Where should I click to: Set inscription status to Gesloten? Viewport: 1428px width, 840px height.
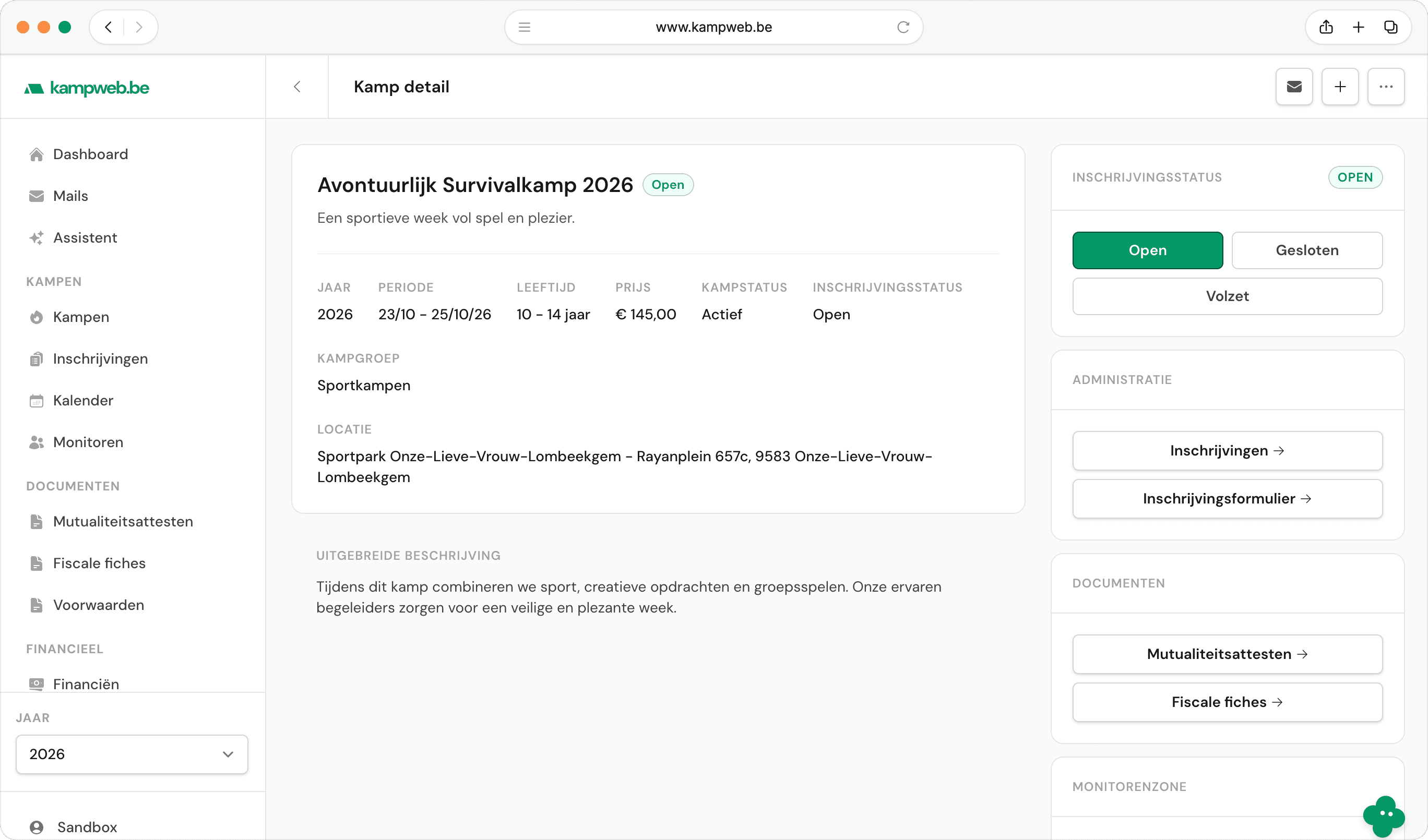[x=1307, y=250]
